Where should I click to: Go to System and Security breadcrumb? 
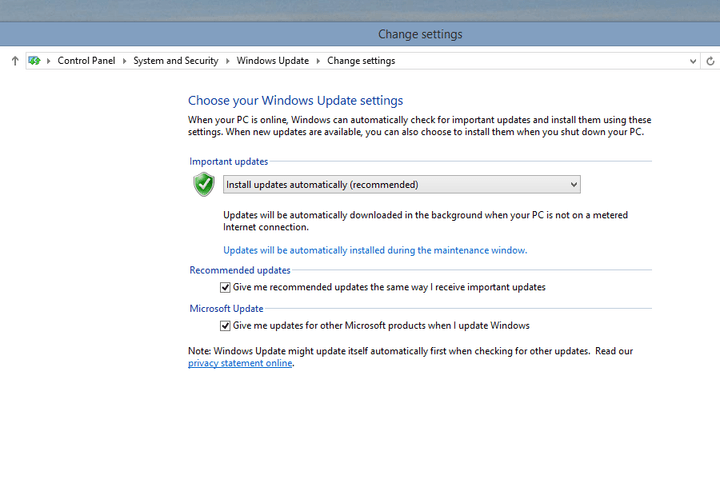pyautogui.click(x=176, y=61)
